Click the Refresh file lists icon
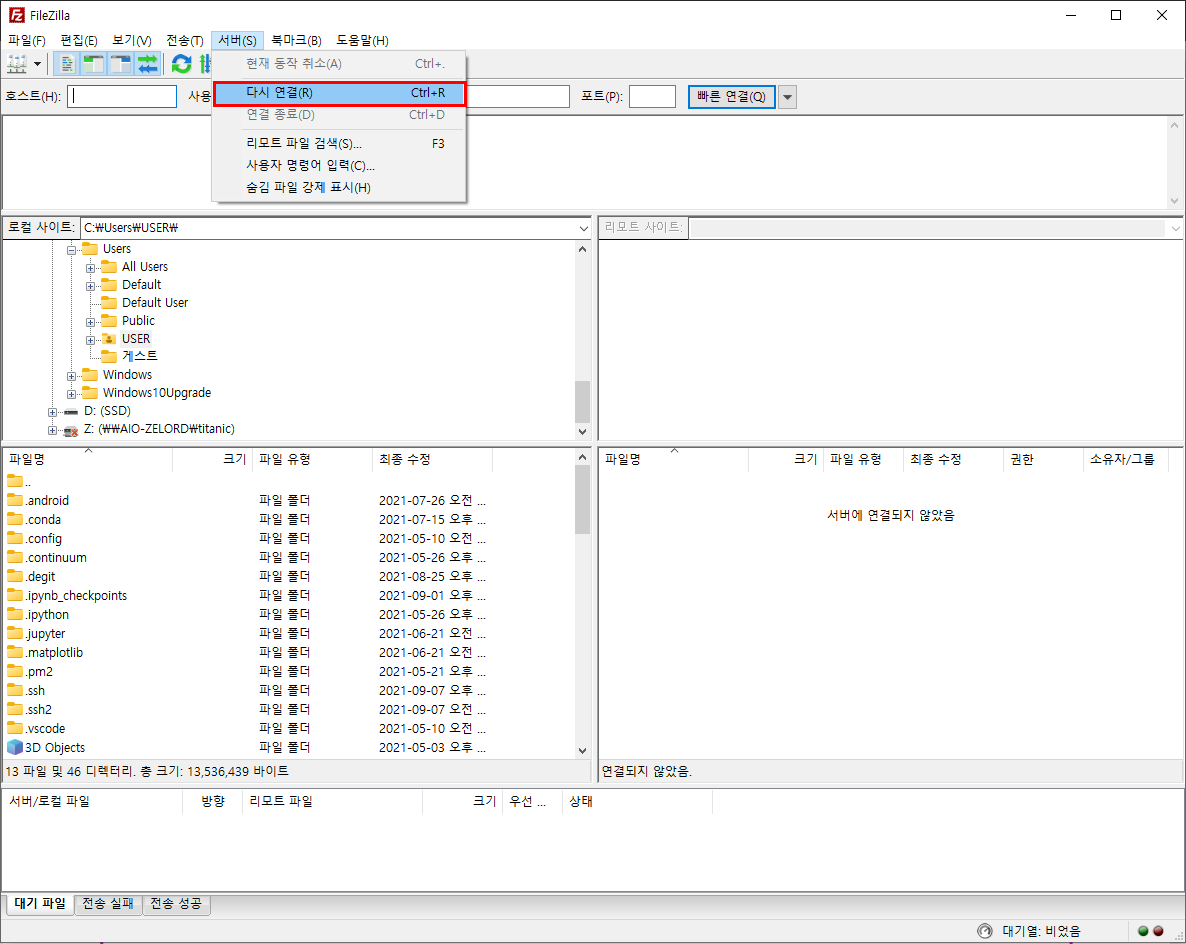Image resolution: width=1186 pixels, height=944 pixels. [x=182, y=64]
